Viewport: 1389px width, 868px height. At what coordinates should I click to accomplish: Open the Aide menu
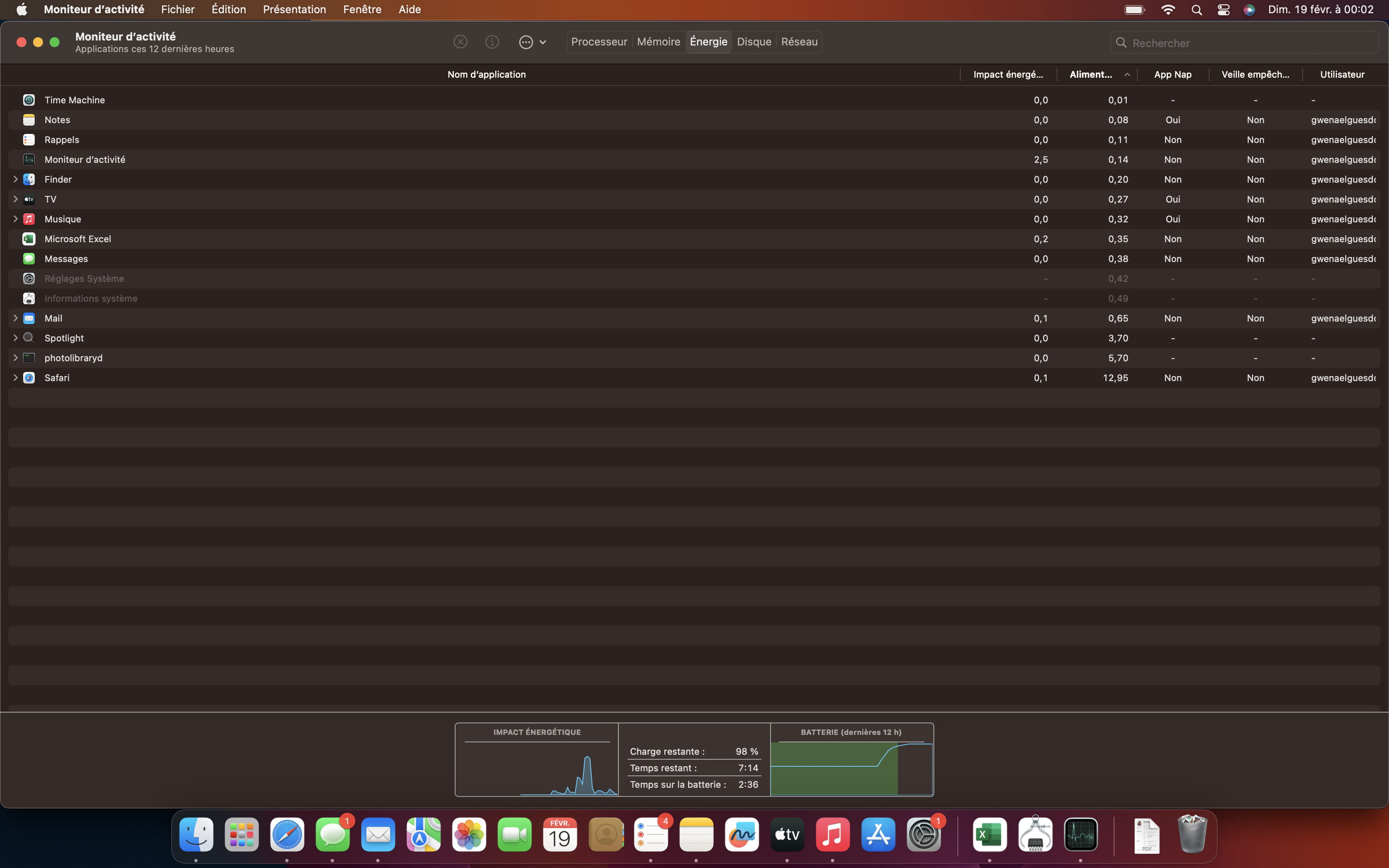[x=410, y=9]
